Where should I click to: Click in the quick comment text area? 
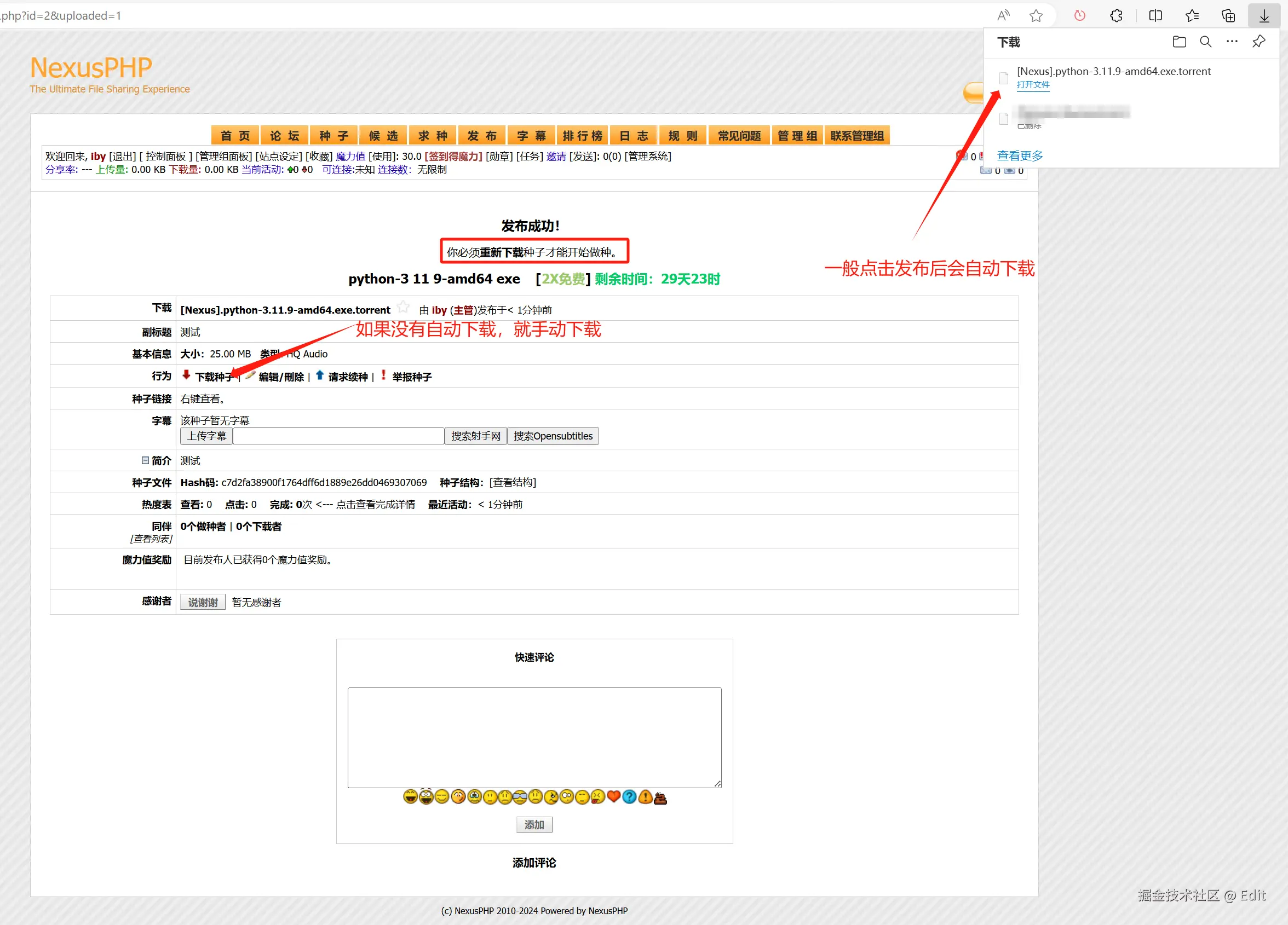tap(534, 737)
